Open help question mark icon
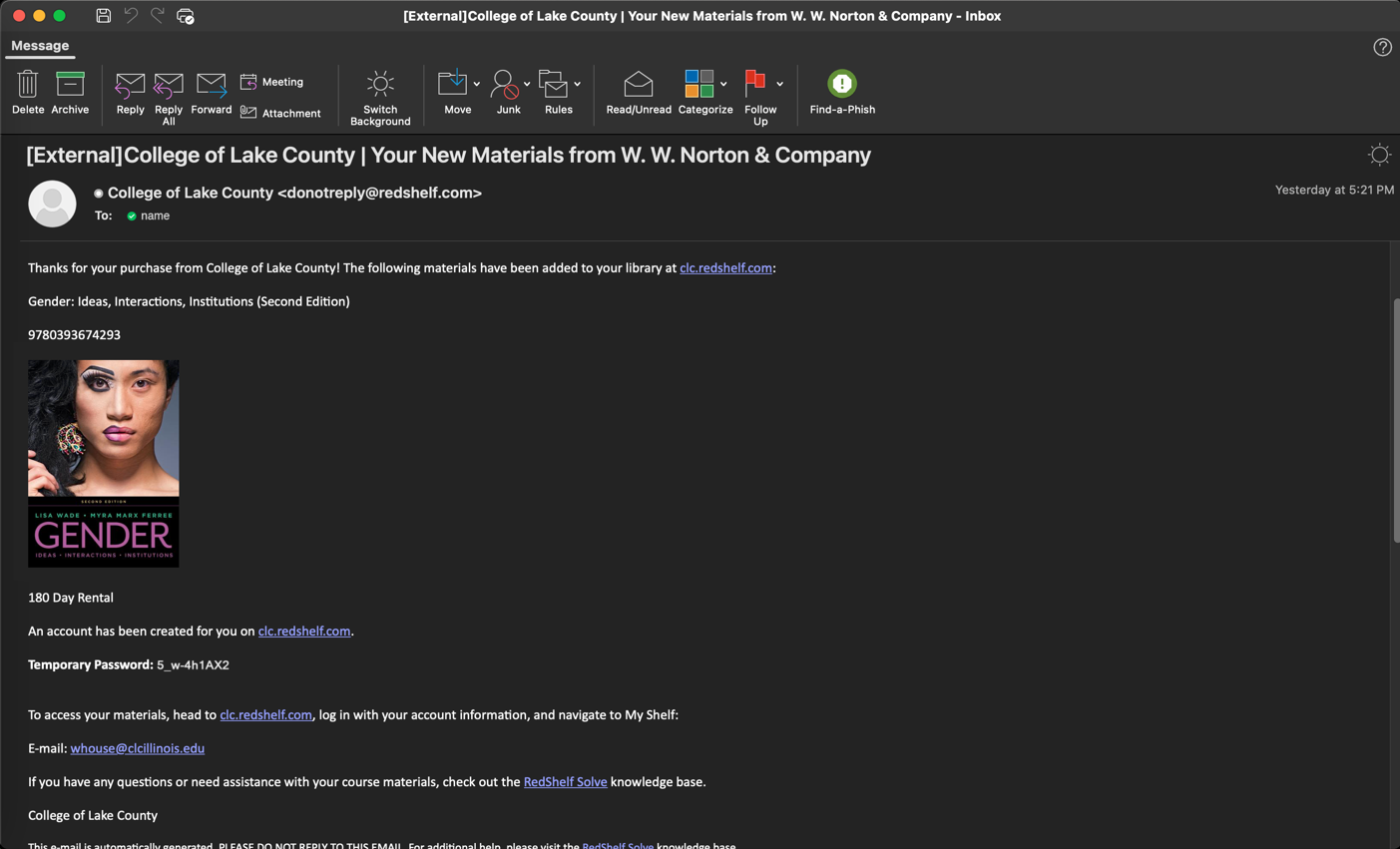Screen dimensions: 1400x849 [x=1382, y=47]
